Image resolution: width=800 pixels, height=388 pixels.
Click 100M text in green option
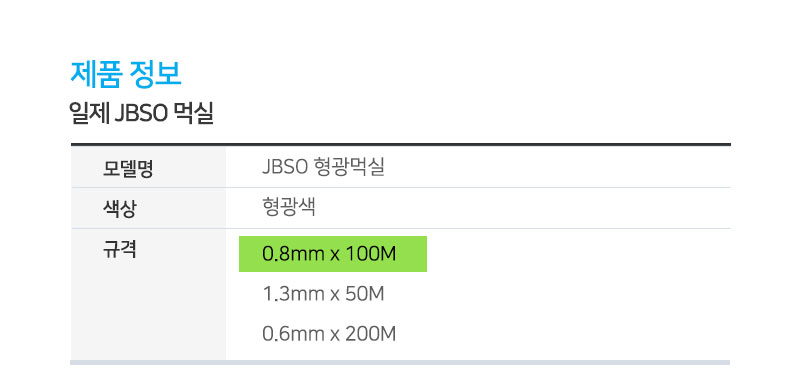371,254
